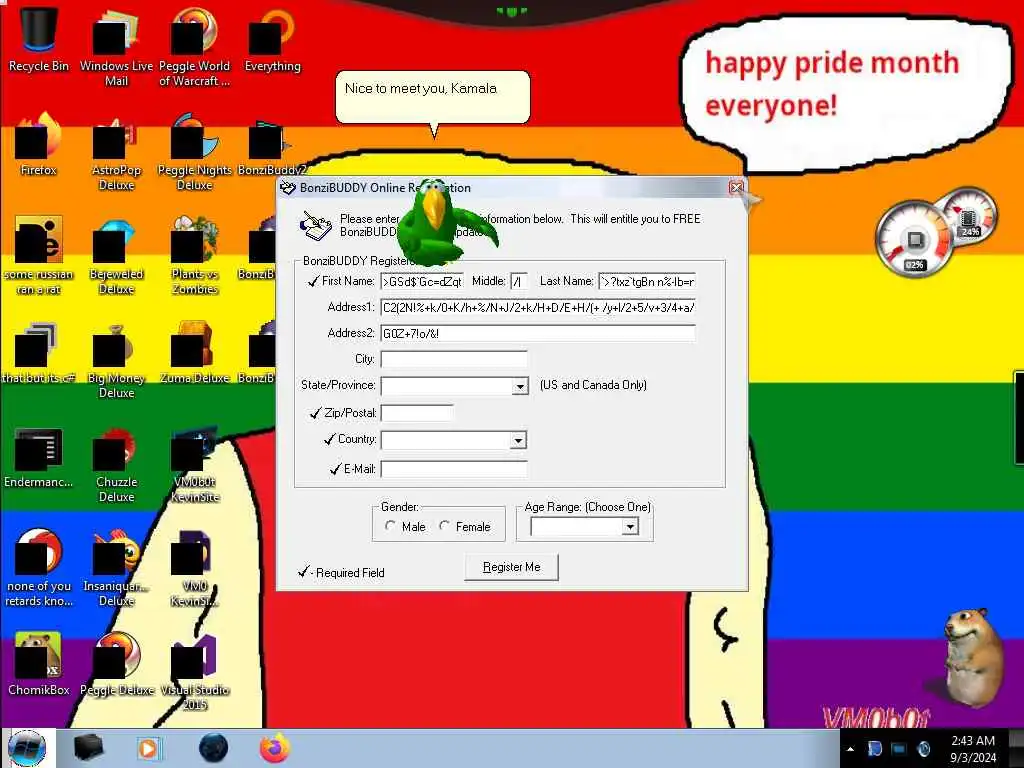1024x768 pixels.
Task: Click the City field
Action: pos(454,359)
